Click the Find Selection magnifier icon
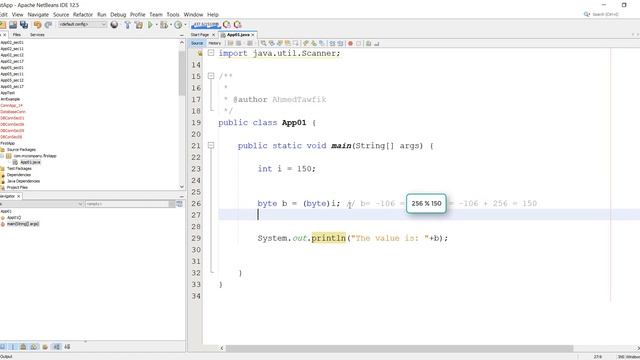This screenshot has height=360, width=640. [264, 43]
